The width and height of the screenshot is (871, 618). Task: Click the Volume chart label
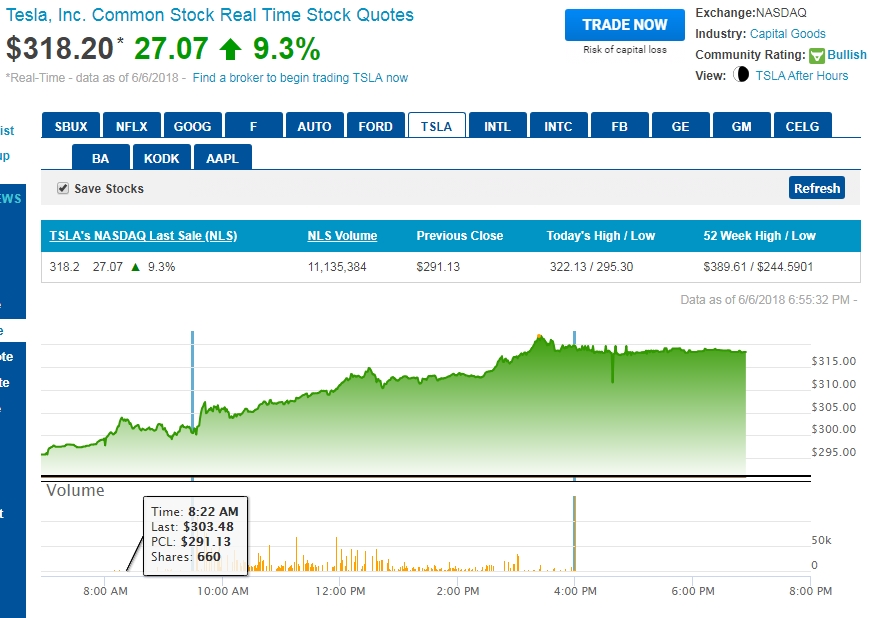[x=75, y=490]
